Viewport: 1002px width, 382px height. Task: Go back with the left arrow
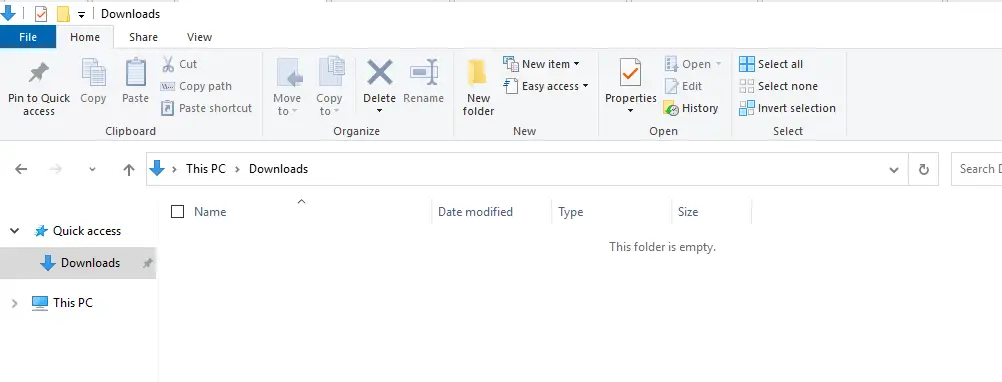pyautogui.click(x=21, y=169)
